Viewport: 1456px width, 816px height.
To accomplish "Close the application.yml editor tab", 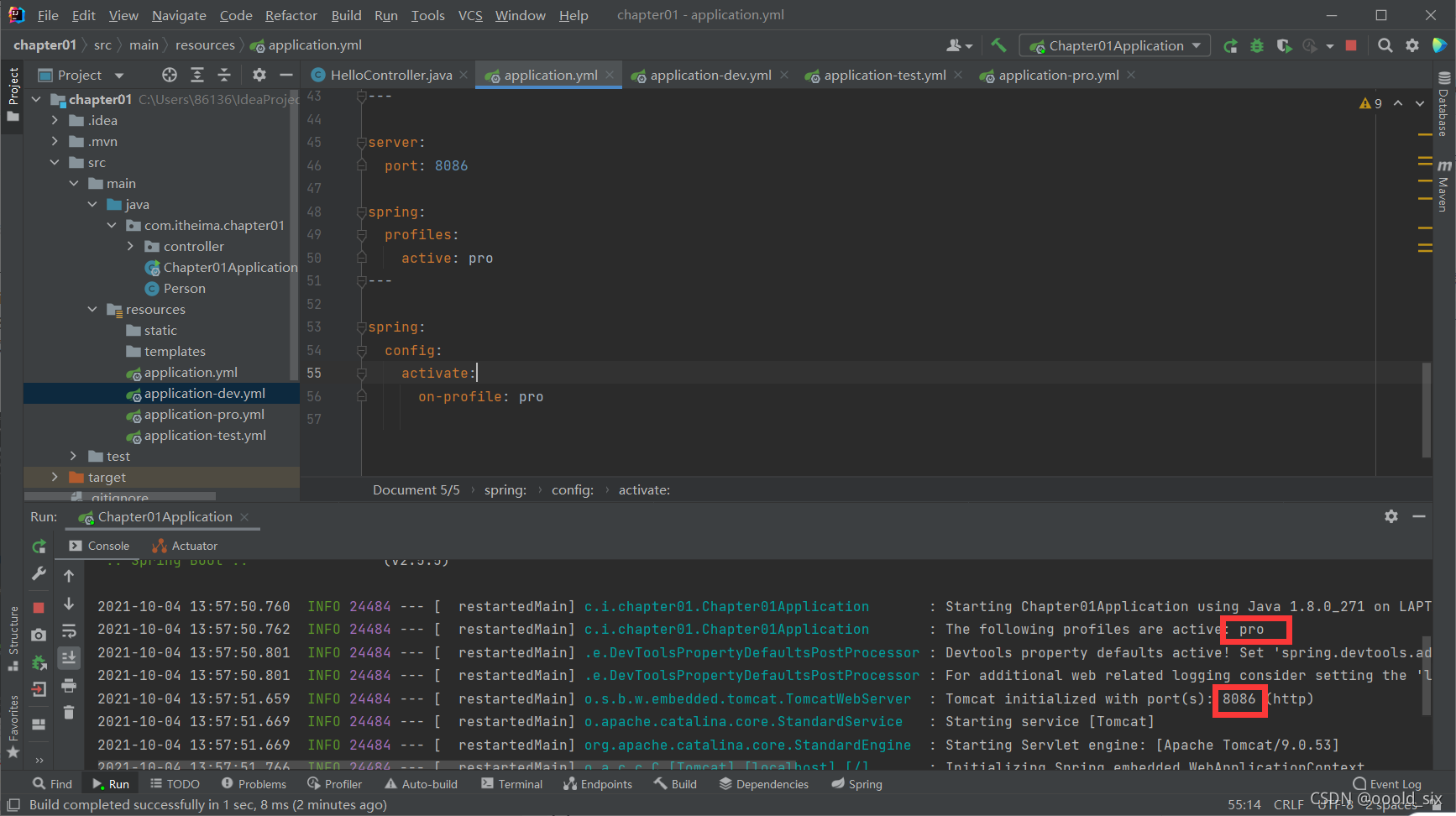I will 610,75.
